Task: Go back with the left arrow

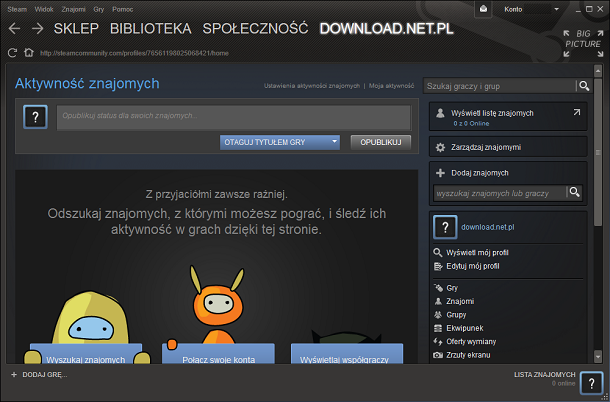Action: (x=14, y=28)
